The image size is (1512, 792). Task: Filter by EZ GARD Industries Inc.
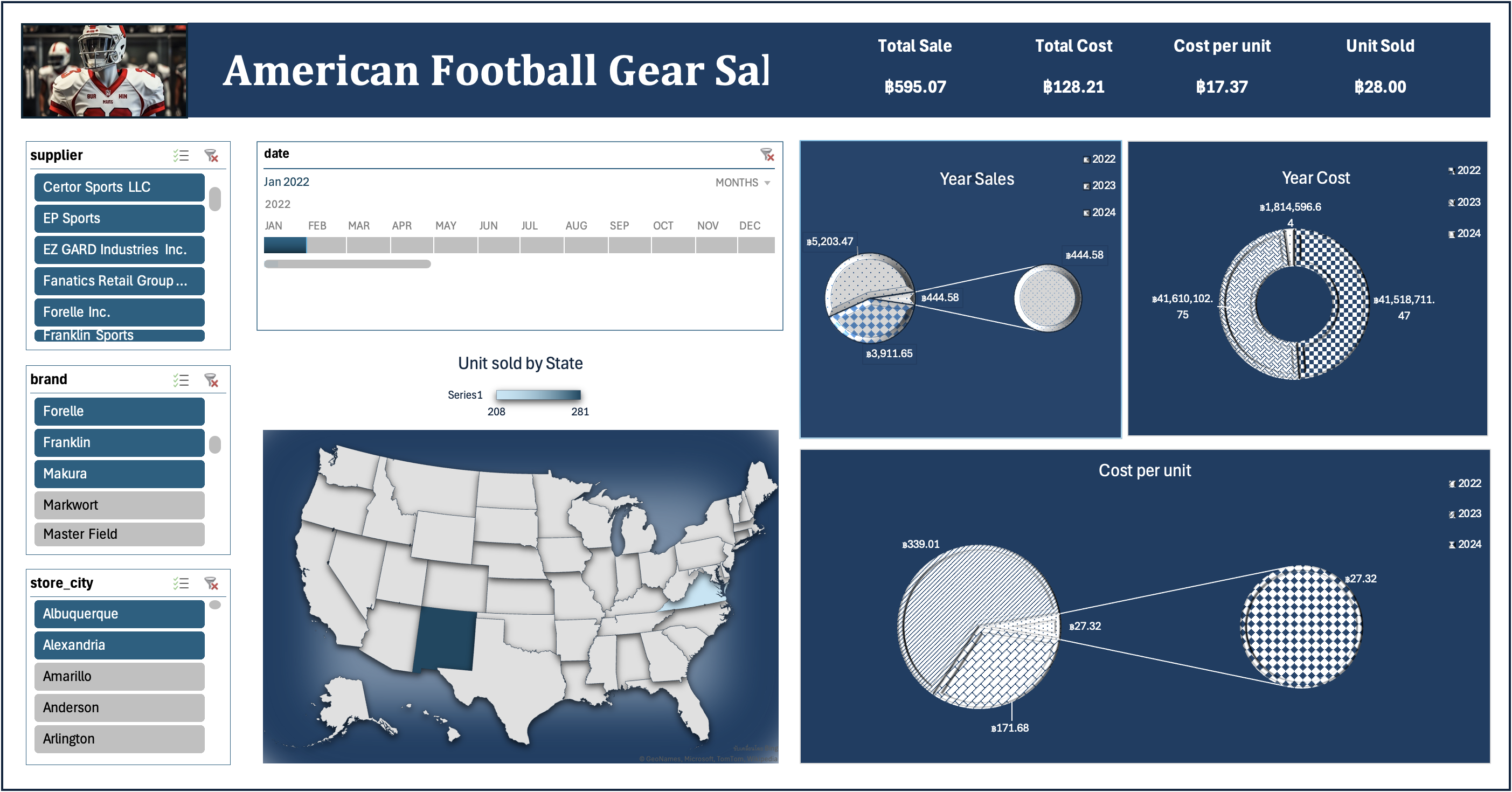coord(119,249)
